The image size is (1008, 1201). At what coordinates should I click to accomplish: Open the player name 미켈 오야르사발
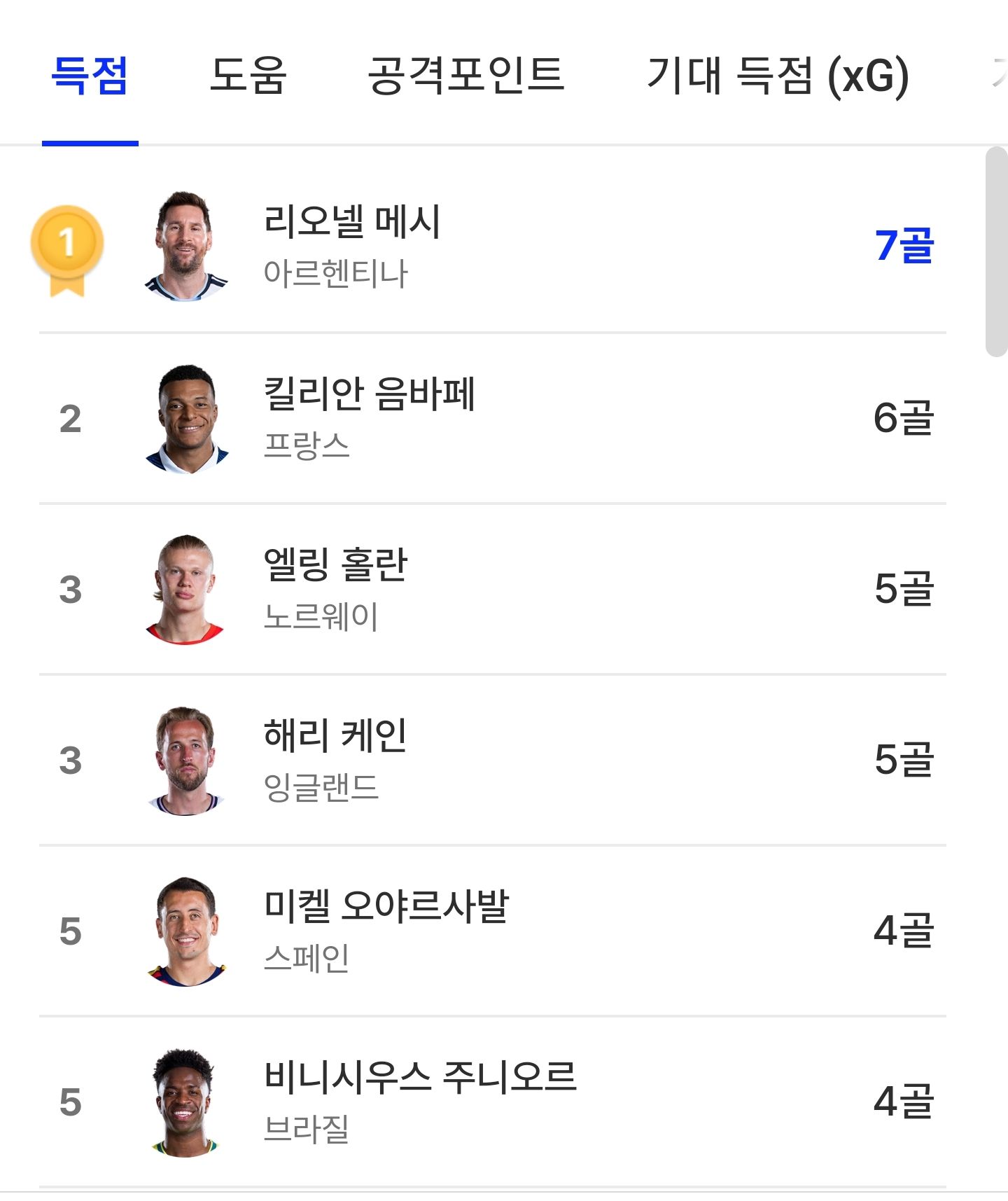coord(386,906)
